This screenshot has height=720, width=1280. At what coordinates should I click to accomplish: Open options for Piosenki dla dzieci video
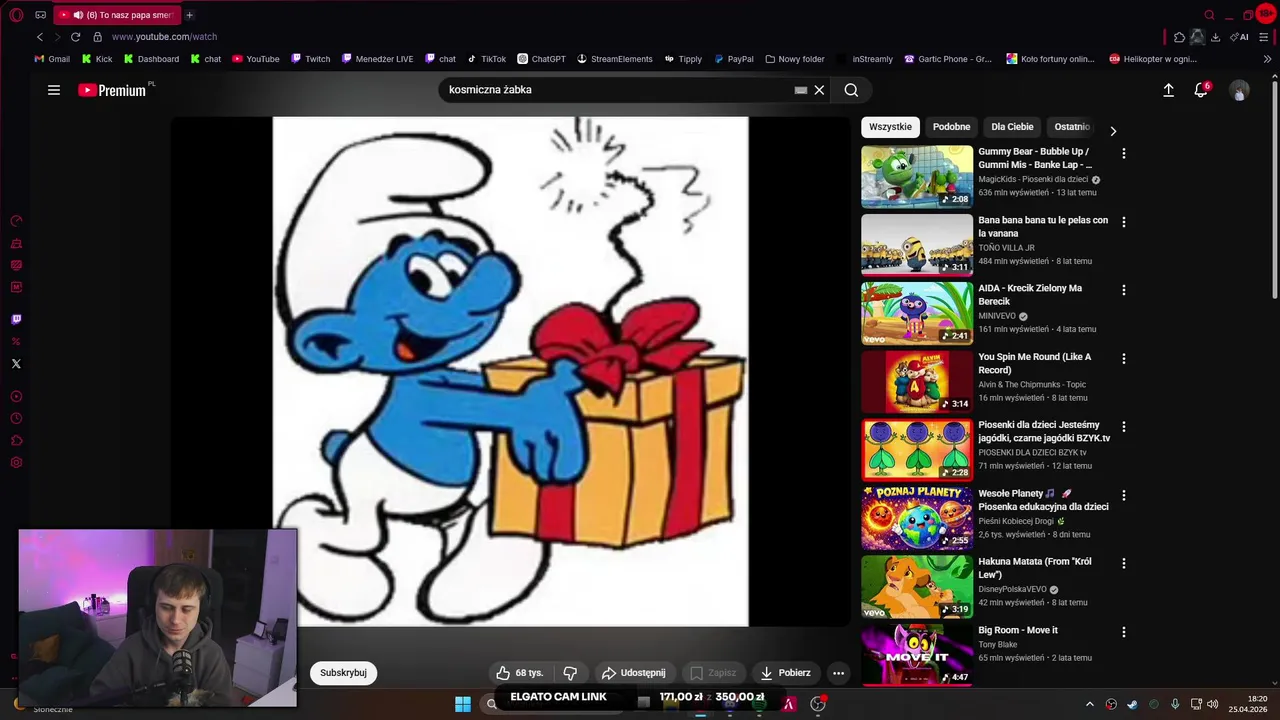coord(1124,427)
